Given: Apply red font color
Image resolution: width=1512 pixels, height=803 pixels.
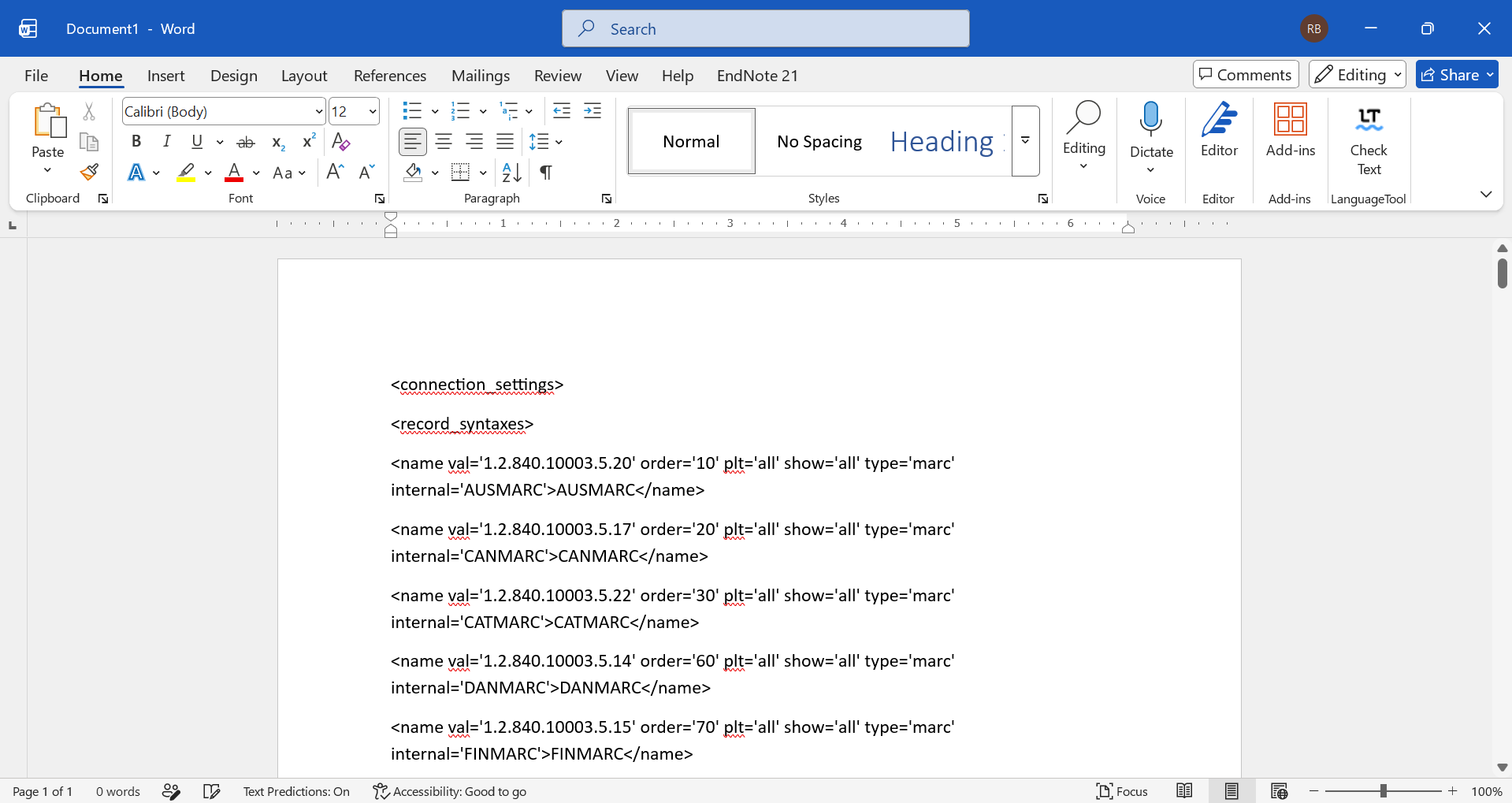Looking at the screenshot, I should coord(234,173).
